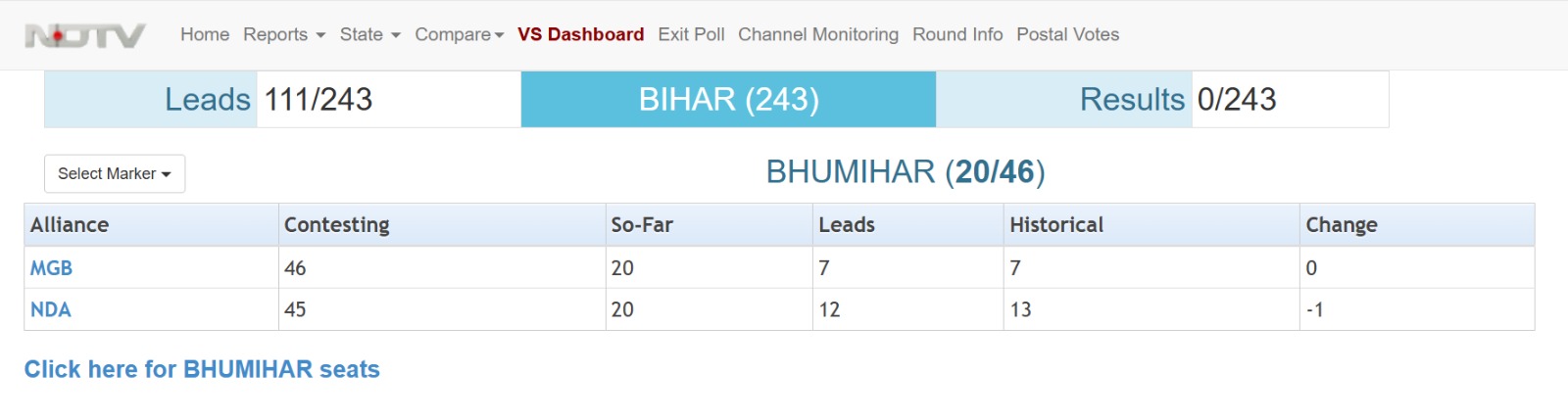The width and height of the screenshot is (1568, 419).
Task: Click the Alliance column header
Action: [70, 224]
